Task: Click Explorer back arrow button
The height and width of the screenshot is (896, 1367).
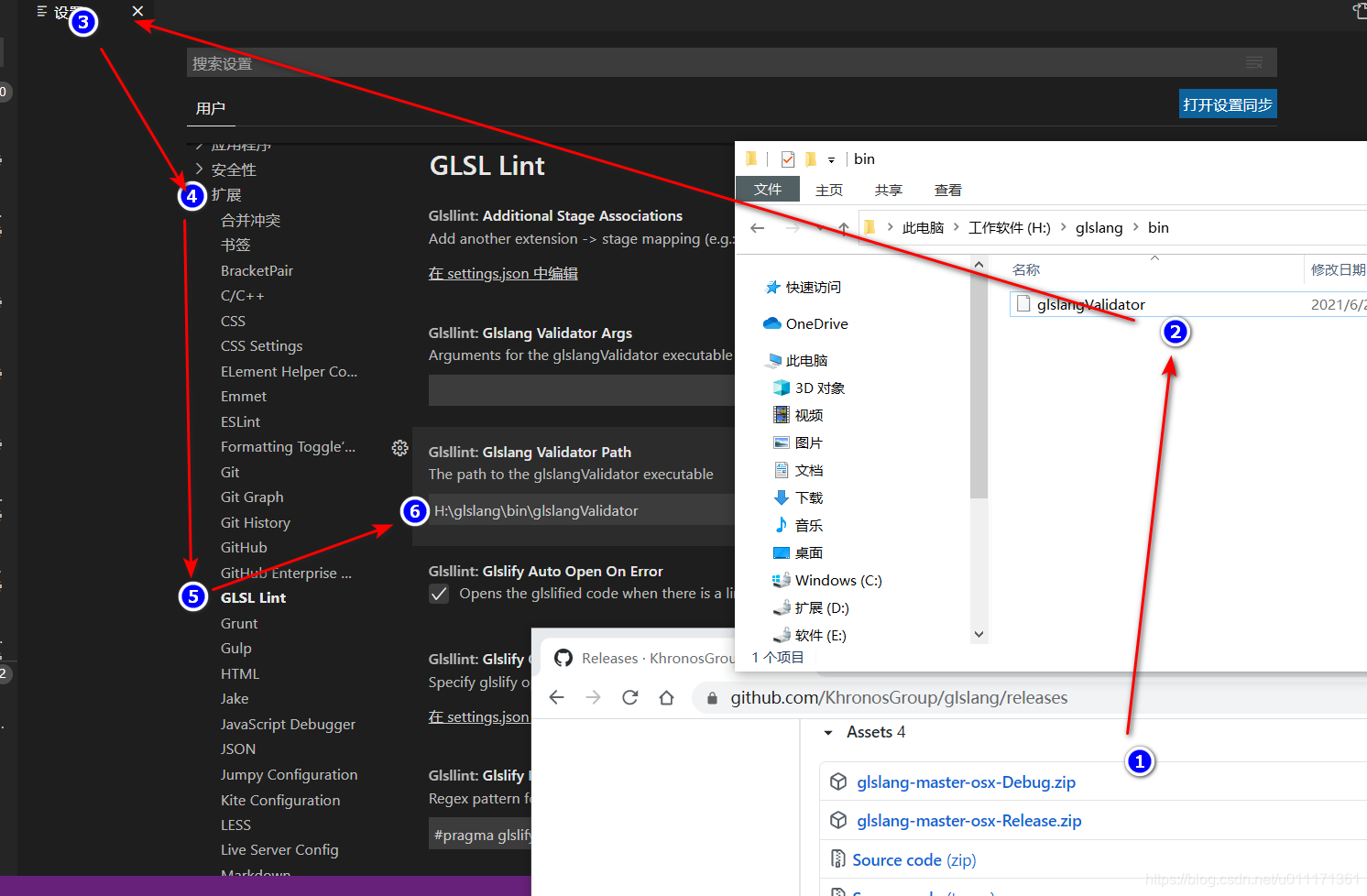Action: pos(758,228)
